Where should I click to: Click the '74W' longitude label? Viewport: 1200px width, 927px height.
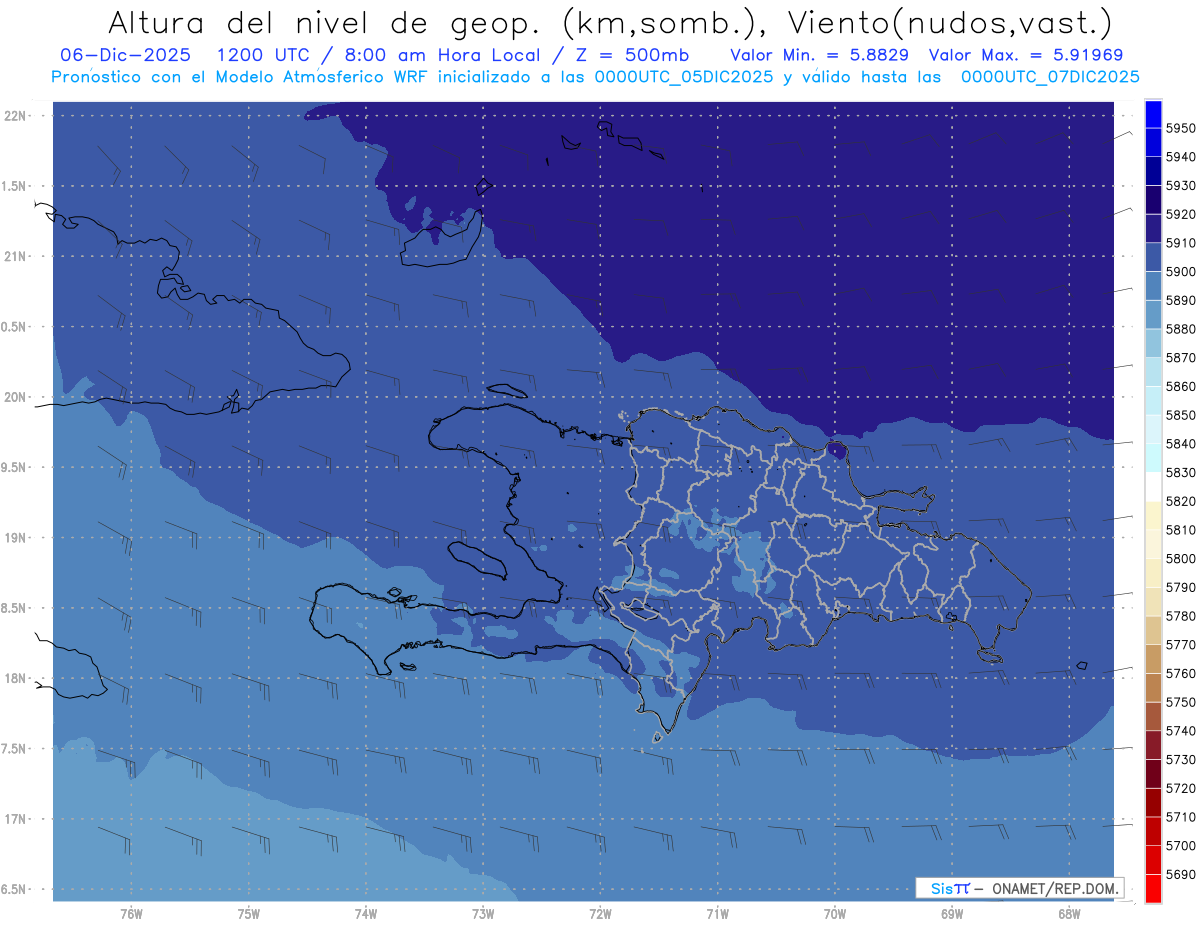click(x=366, y=914)
